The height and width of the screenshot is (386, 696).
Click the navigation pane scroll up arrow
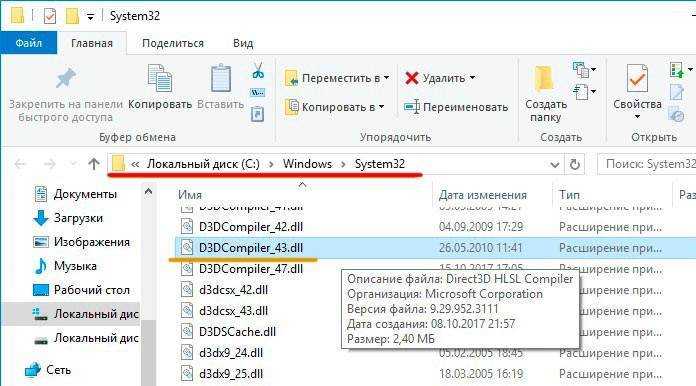pyautogui.click(x=149, y=192)
